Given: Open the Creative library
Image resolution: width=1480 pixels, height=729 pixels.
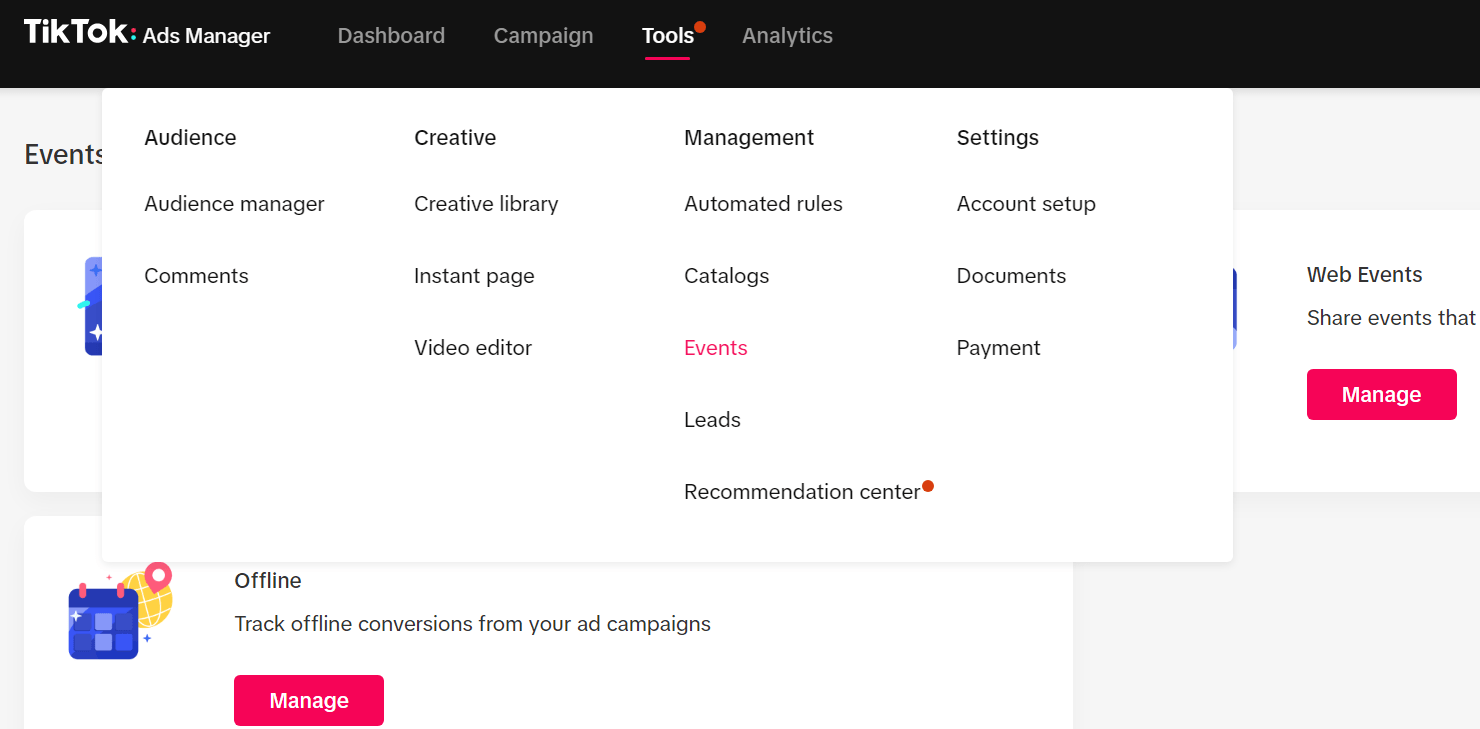Looking at the screenshot, I should [486, 204].
